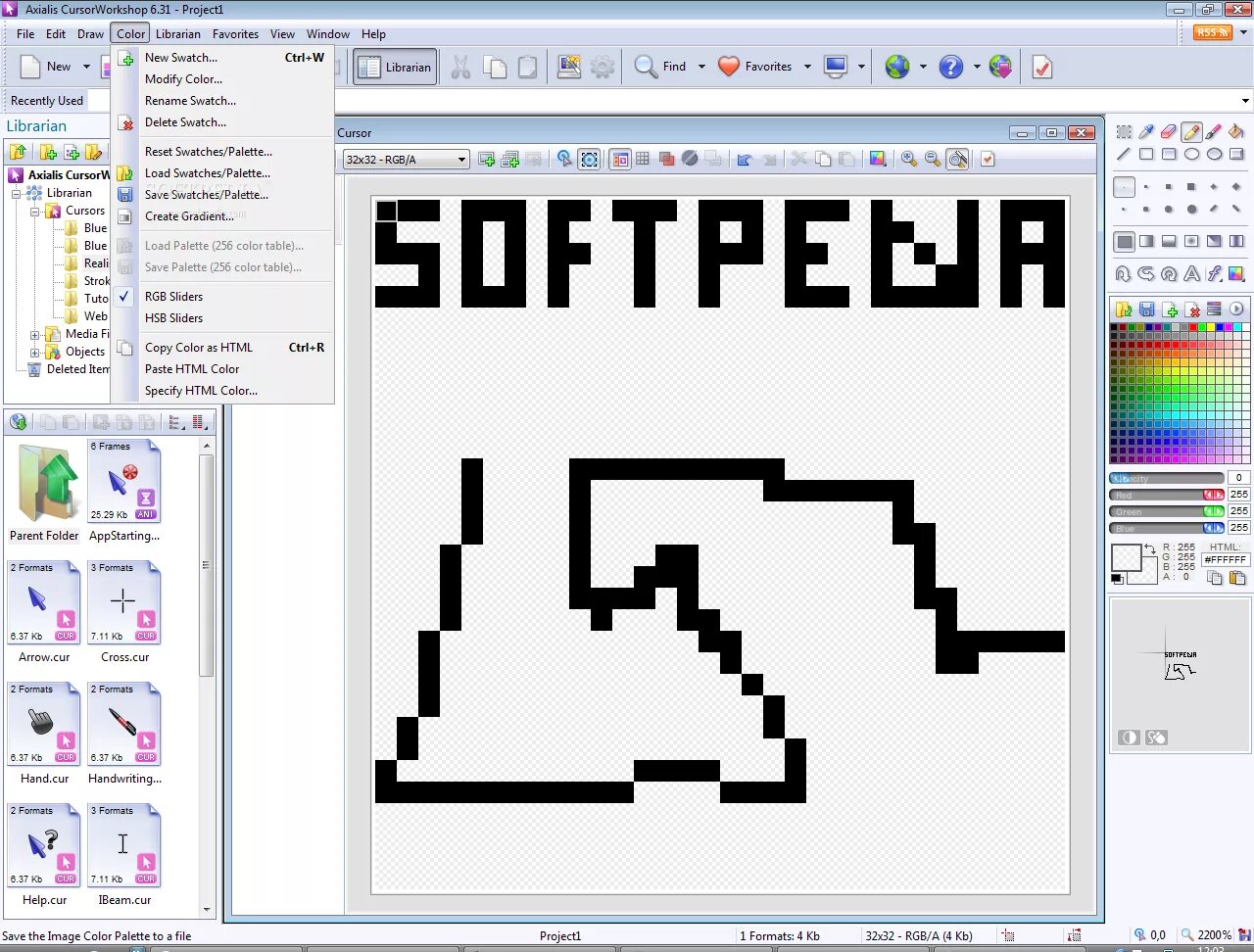Screen dimensions: 1254x952
Task: Select the rectangular Selection tool
Action: pyautogui.click(x=1124, y=131)
